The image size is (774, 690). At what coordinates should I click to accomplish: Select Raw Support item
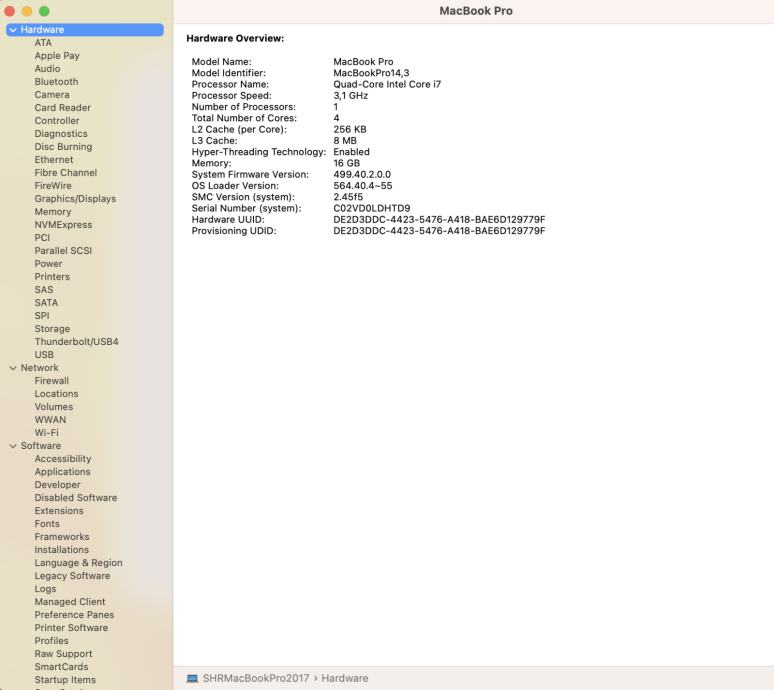[63, 654]
